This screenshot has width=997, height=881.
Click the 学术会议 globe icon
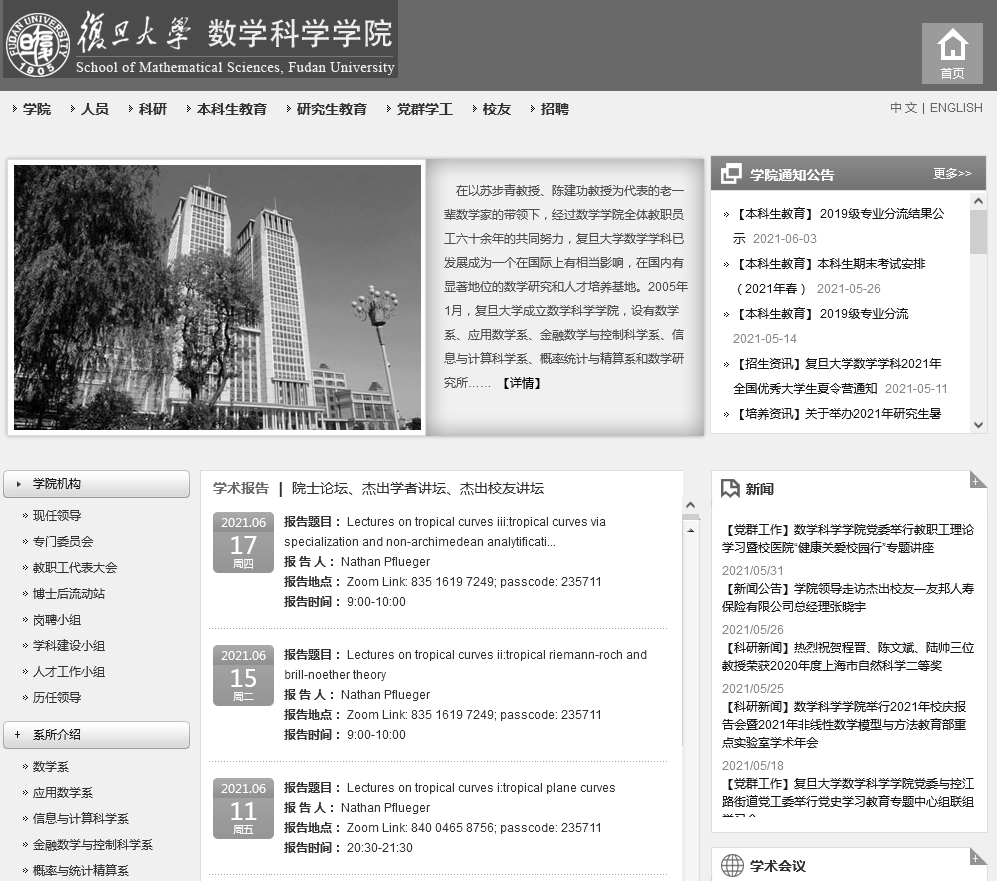(x=732, y=865)
